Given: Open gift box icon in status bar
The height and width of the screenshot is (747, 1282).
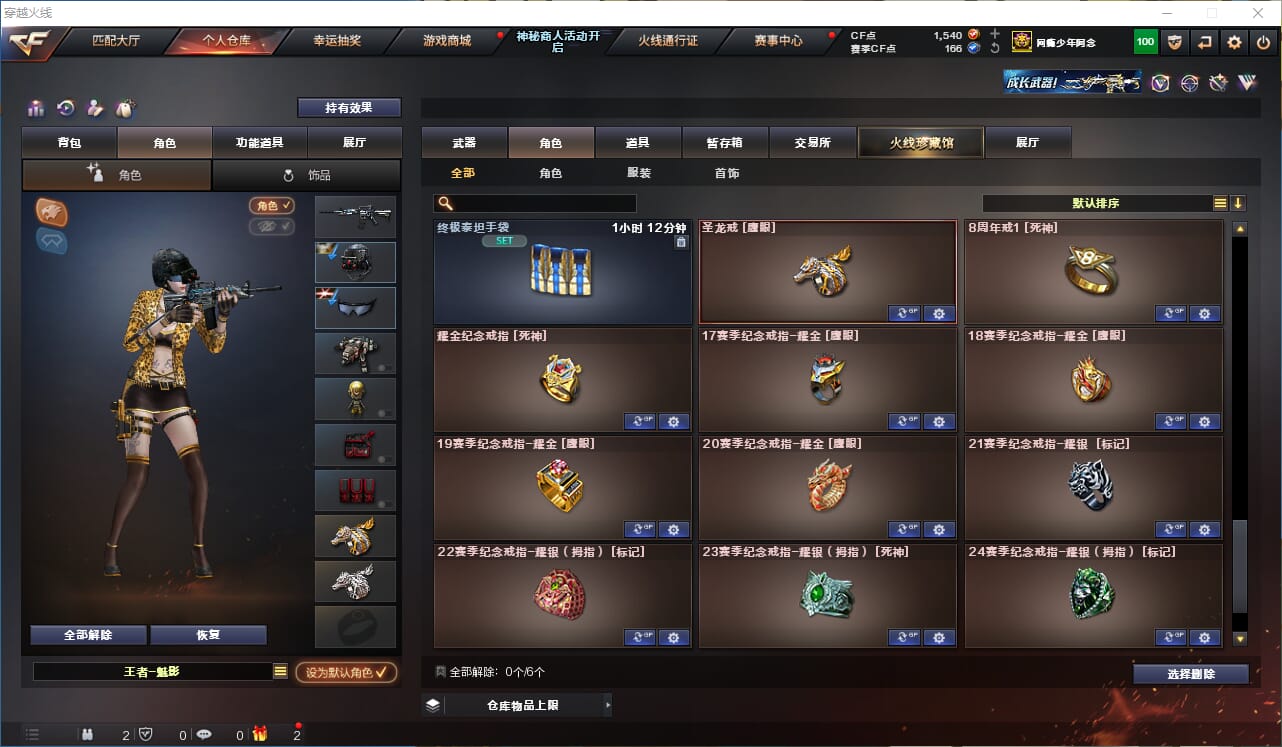Looking at the screenshot, I should point(260,734).
